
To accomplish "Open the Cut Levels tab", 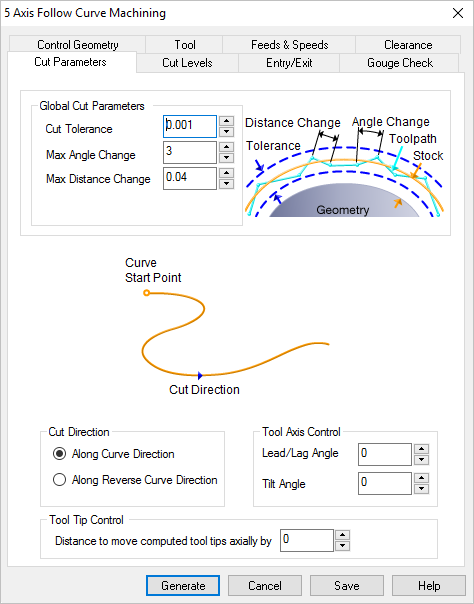I will [187, 63].
